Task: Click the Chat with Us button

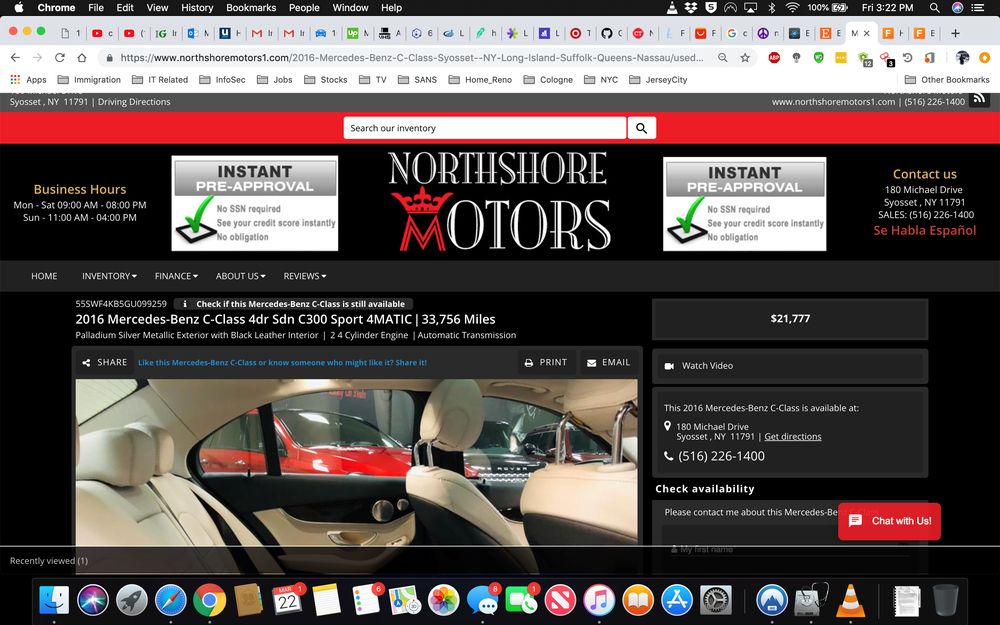Action: click(x=889, y=521)
